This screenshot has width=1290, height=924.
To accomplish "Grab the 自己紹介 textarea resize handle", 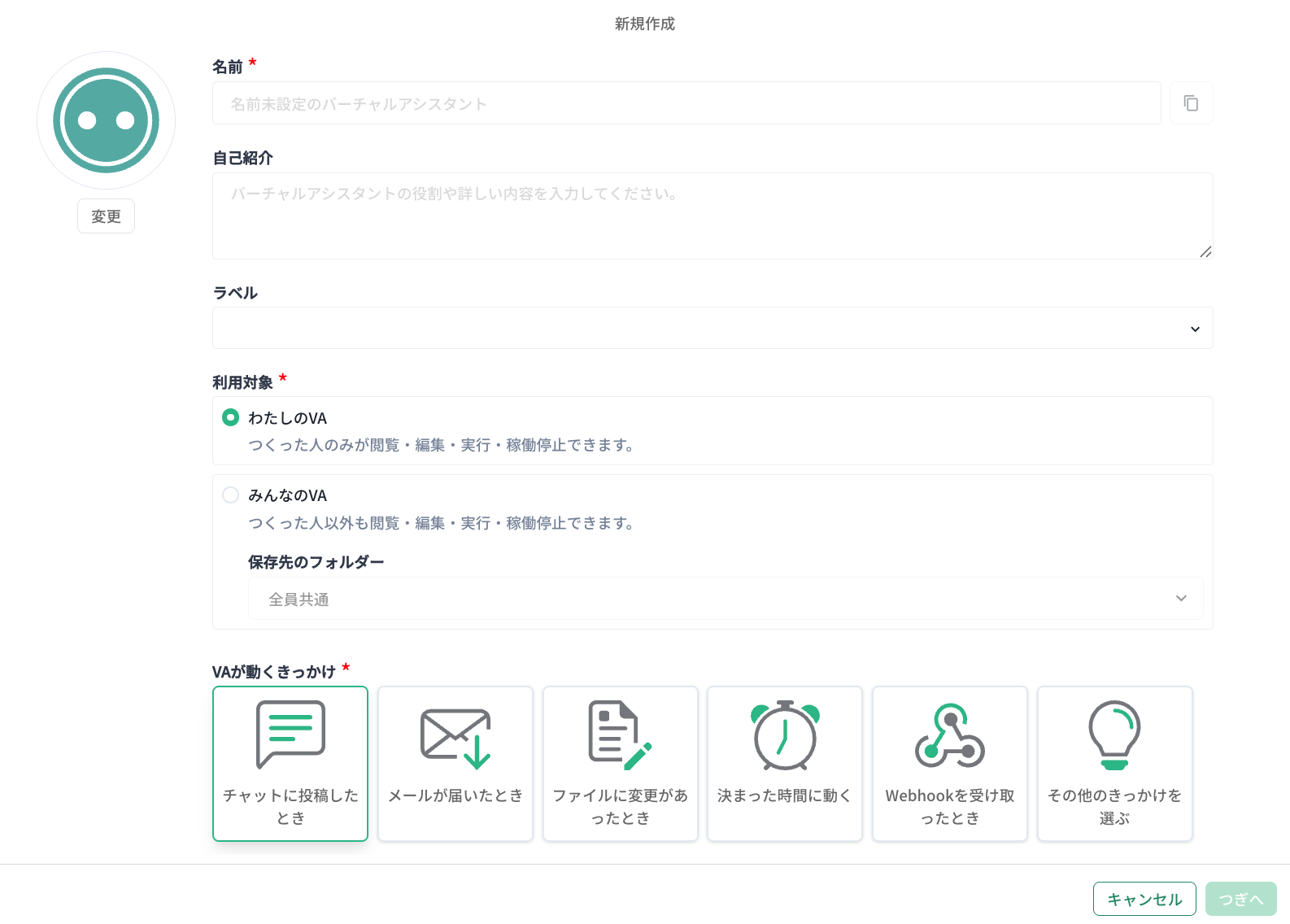I will (1205, 252).
